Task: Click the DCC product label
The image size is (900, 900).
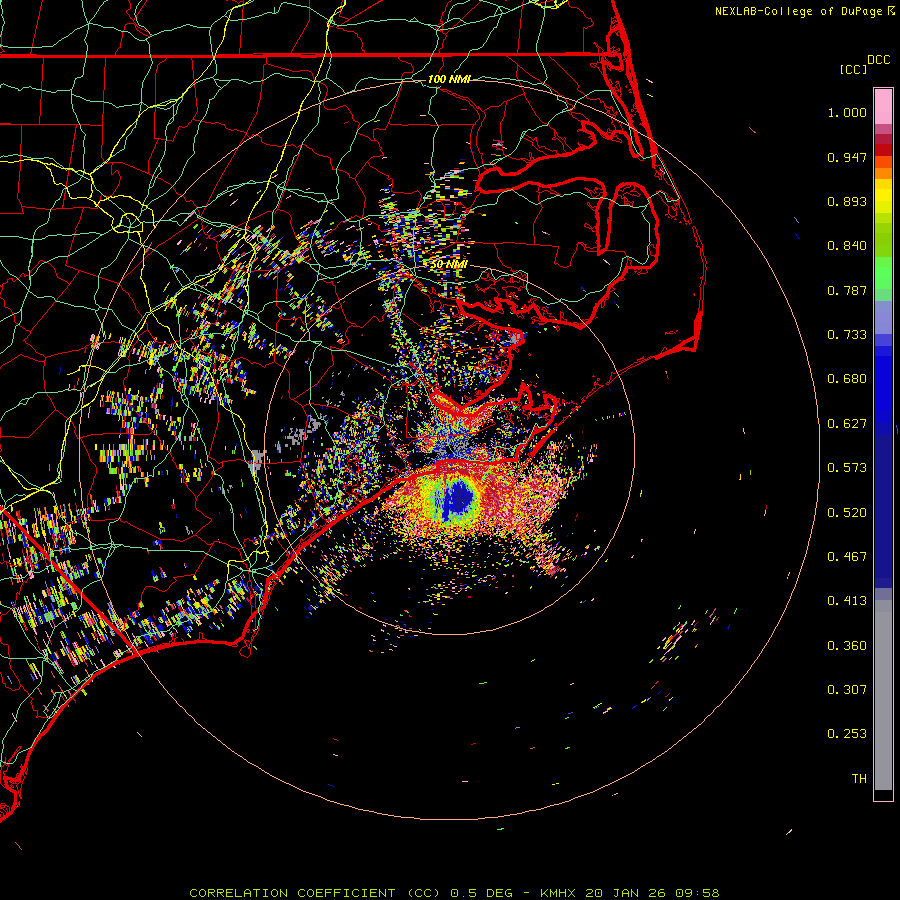Action: tap(878, 60)
